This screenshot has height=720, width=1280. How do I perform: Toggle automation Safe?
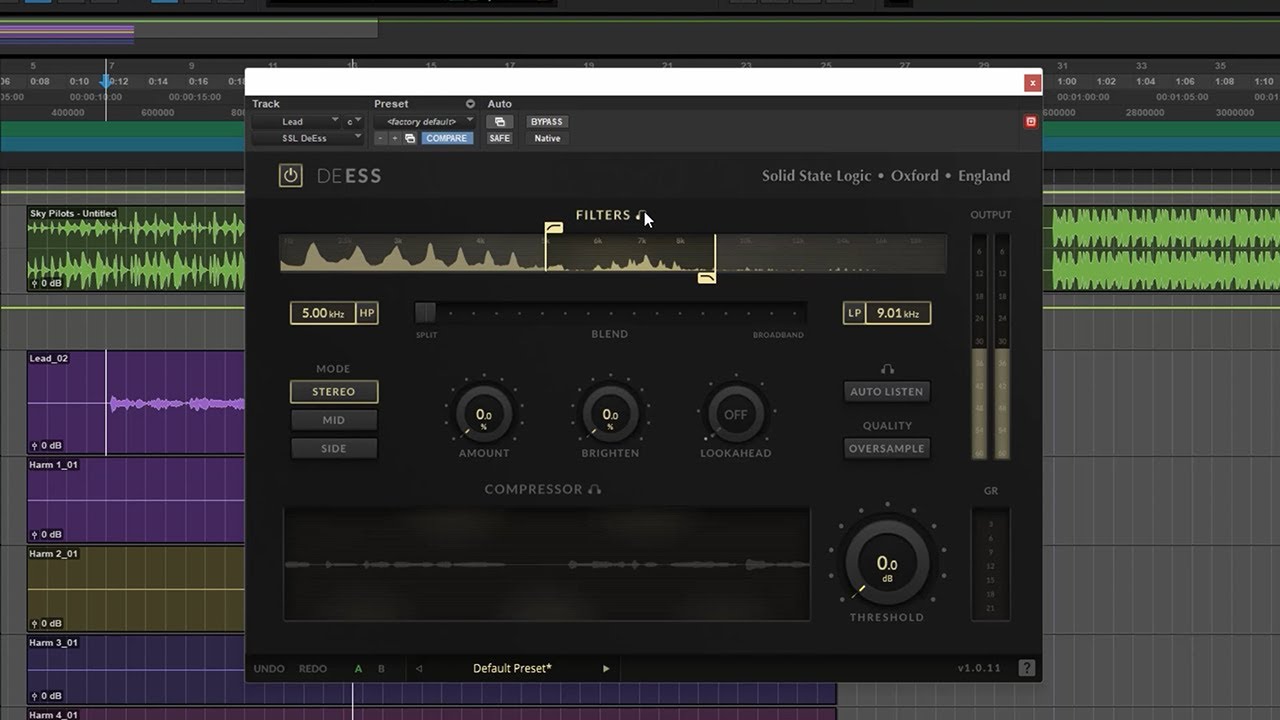tap(499, 138)
